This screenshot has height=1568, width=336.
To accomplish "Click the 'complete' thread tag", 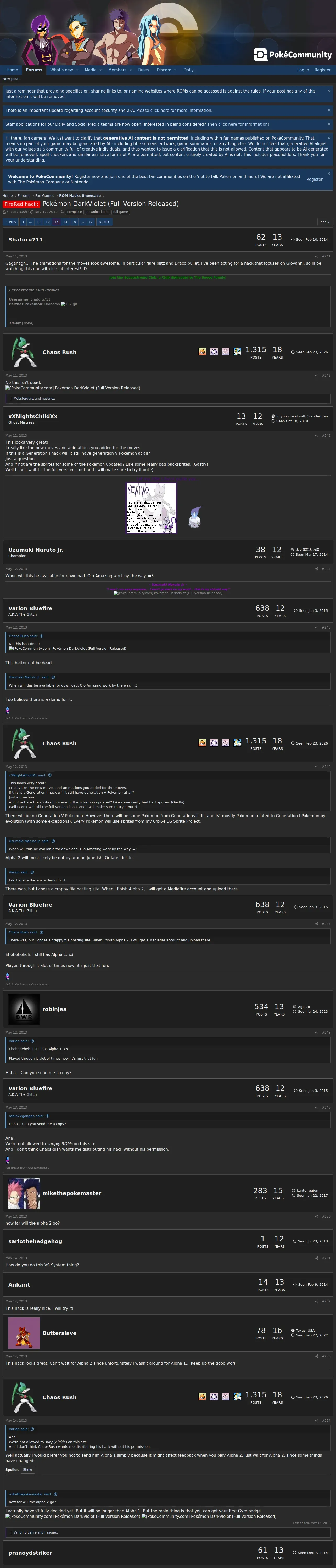I will pyautogui.click(x=74, y=212).
